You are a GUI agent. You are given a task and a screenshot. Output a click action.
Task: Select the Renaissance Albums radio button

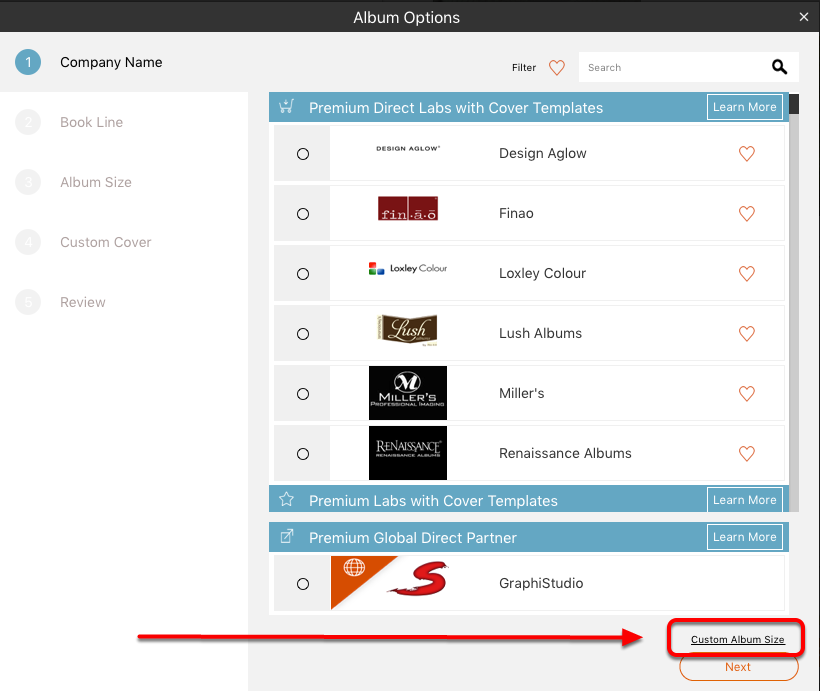click(x=303, y=454)
